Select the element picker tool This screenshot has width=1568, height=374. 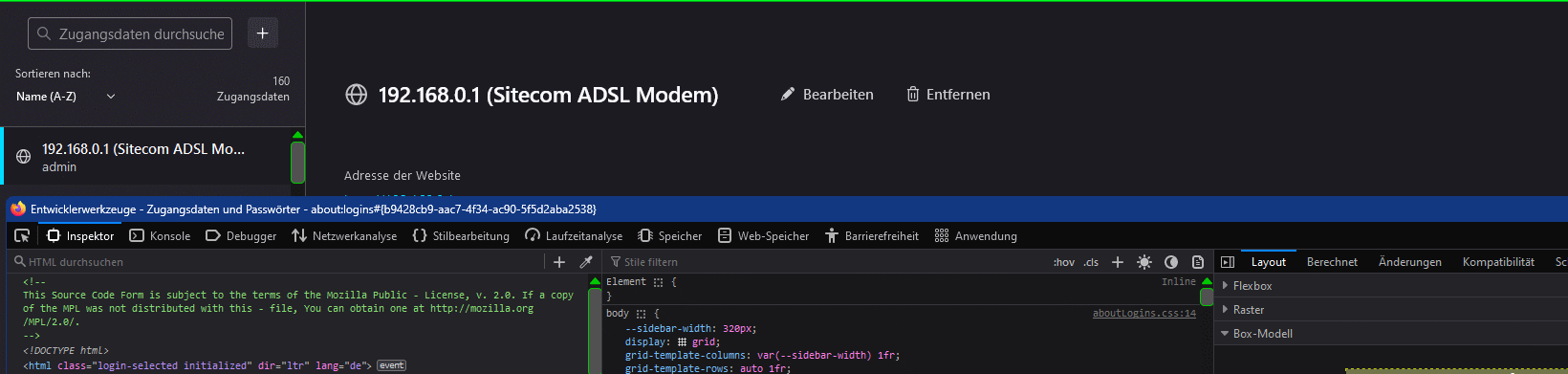click(x=22, y=235)
